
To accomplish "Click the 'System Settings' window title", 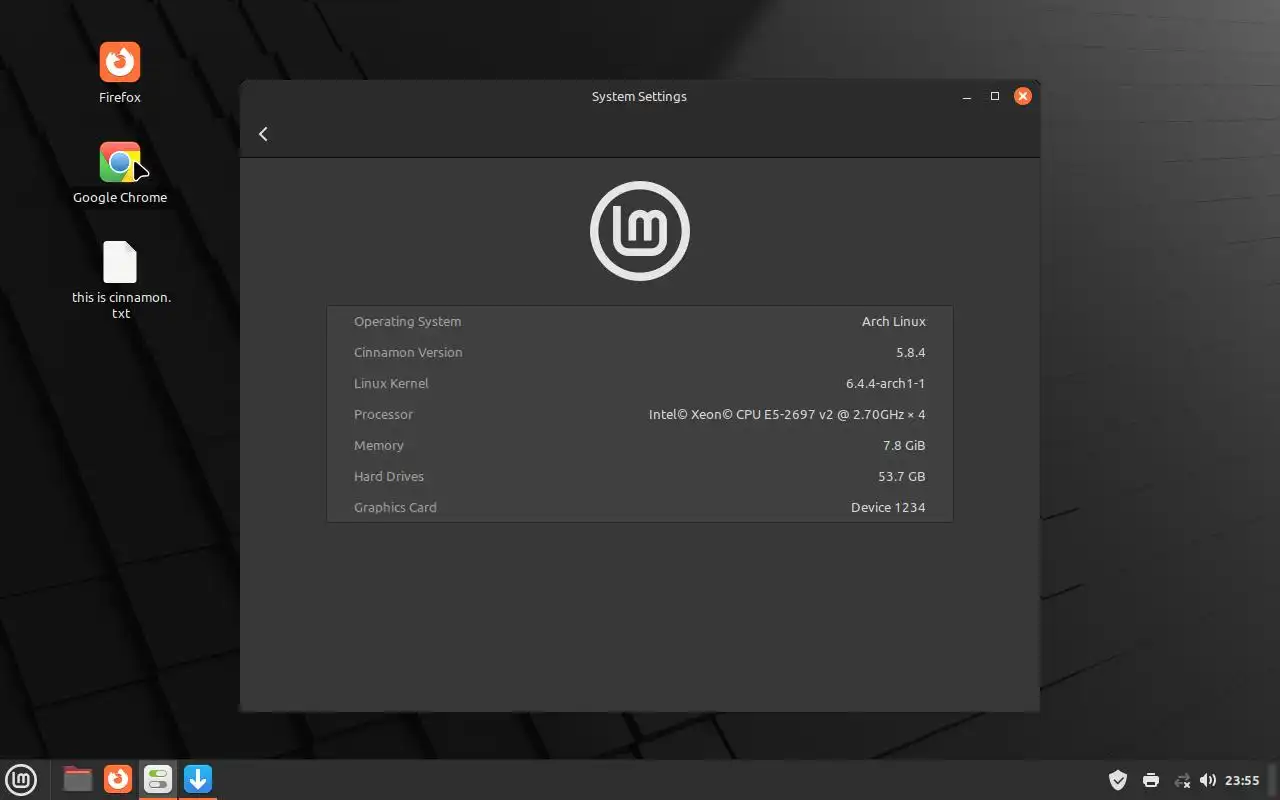I will pos(639,97).
